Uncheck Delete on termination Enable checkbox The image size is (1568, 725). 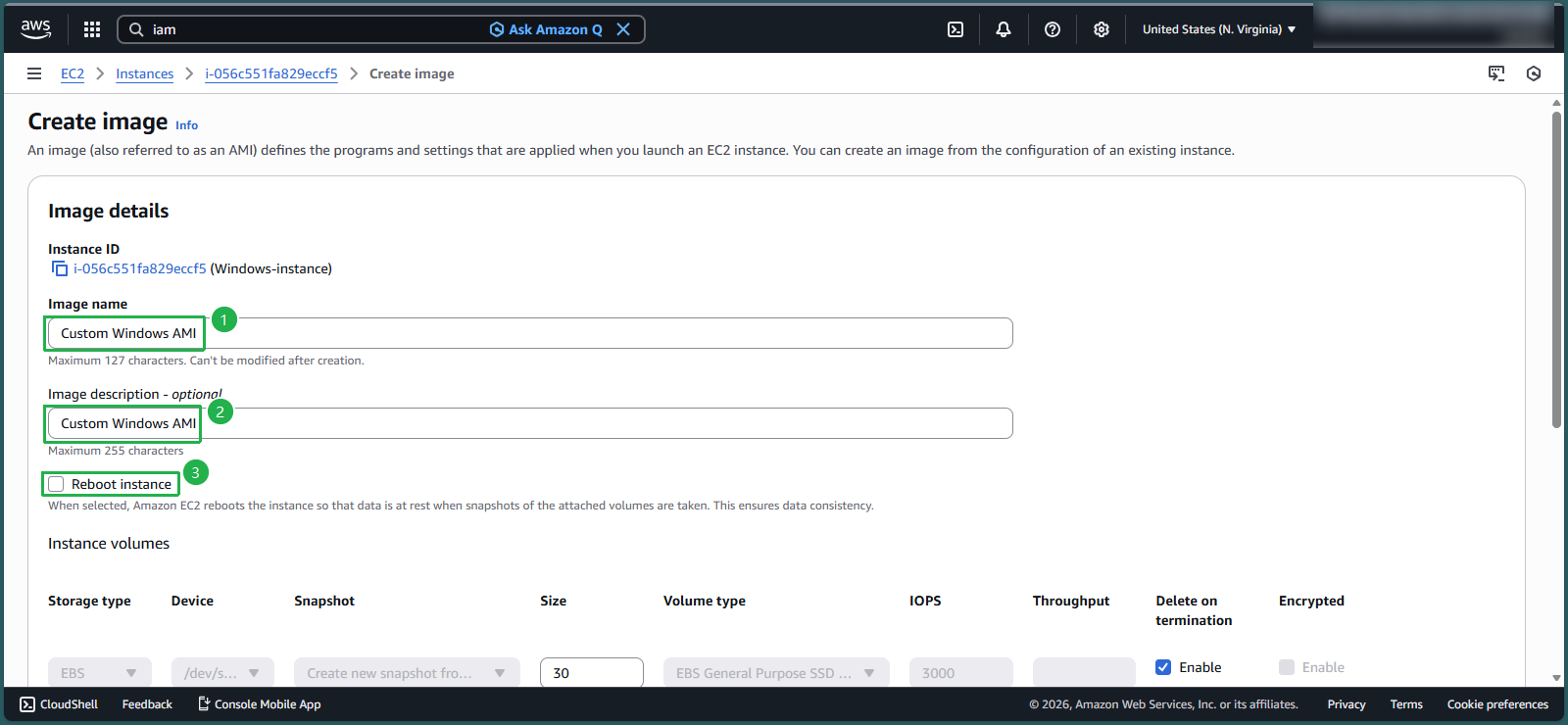(x=1163, y=667)
